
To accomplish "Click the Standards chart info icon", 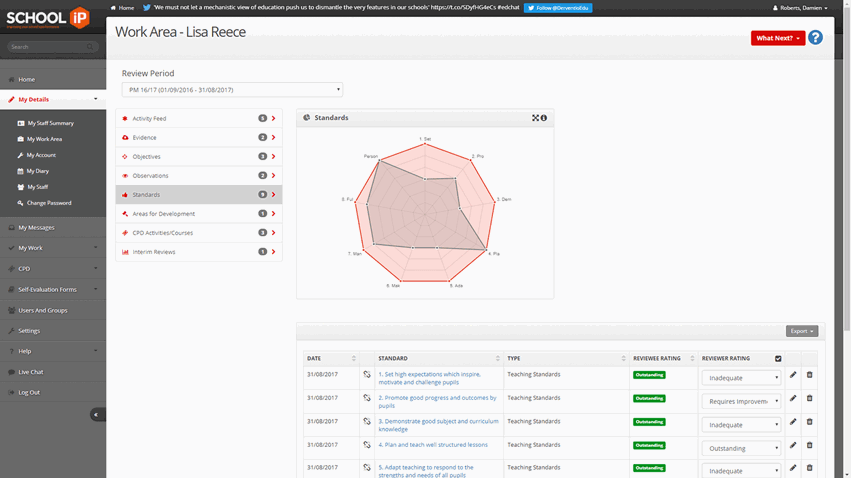I will coord(544,118).
